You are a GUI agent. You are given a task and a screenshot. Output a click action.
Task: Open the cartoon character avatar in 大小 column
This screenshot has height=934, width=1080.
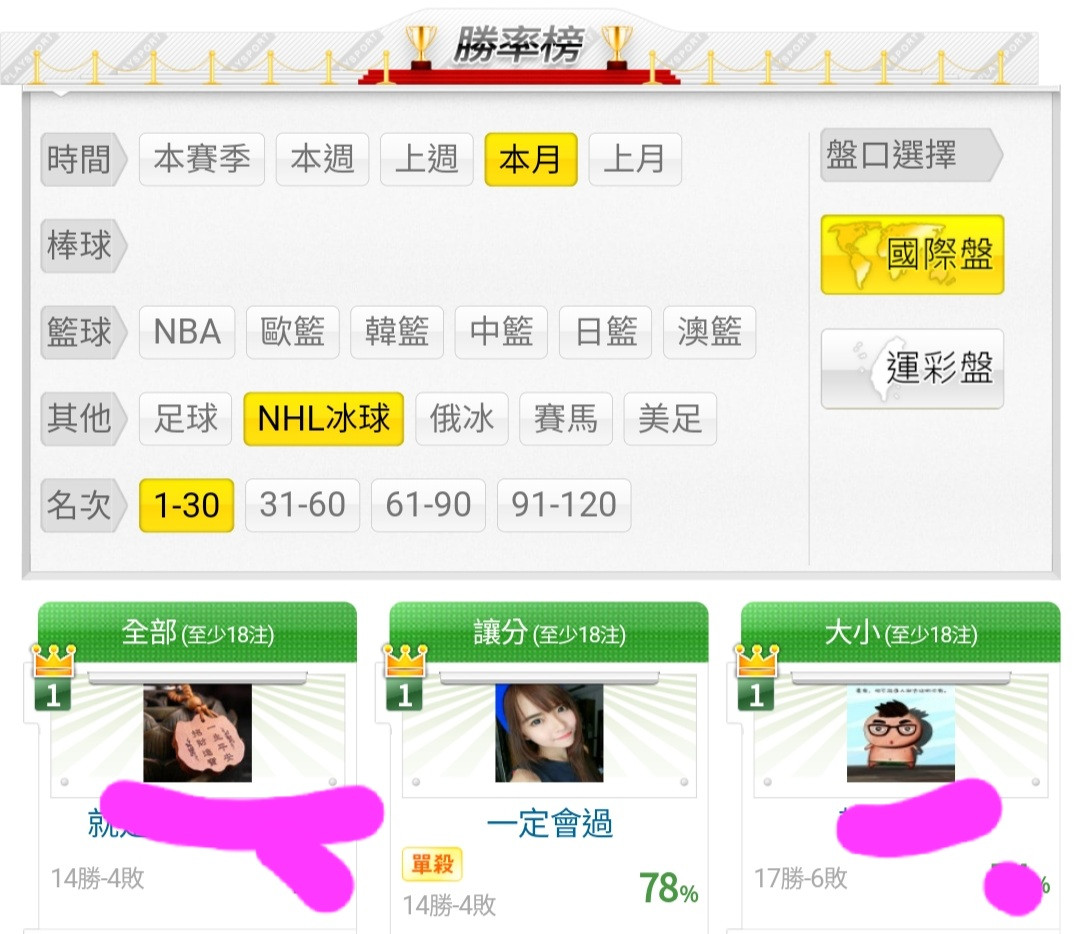(901, 733)
